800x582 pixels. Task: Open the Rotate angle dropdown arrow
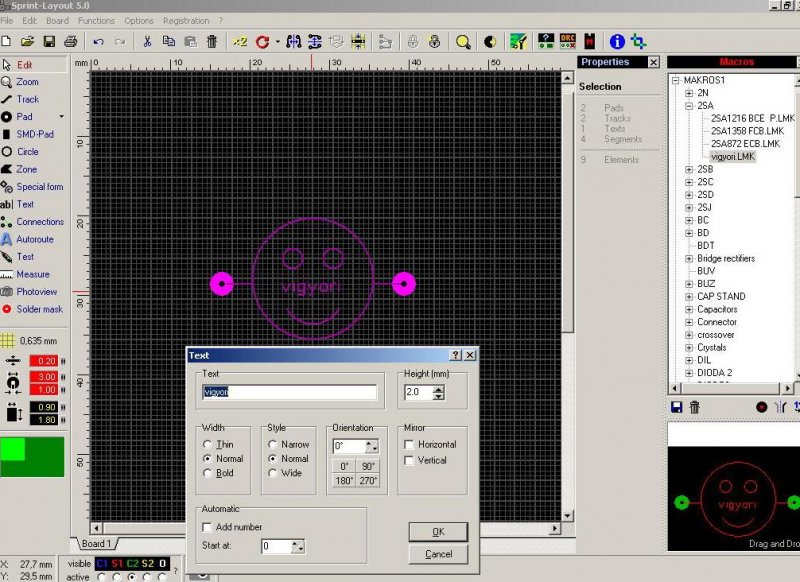click(x=278, y=42)
